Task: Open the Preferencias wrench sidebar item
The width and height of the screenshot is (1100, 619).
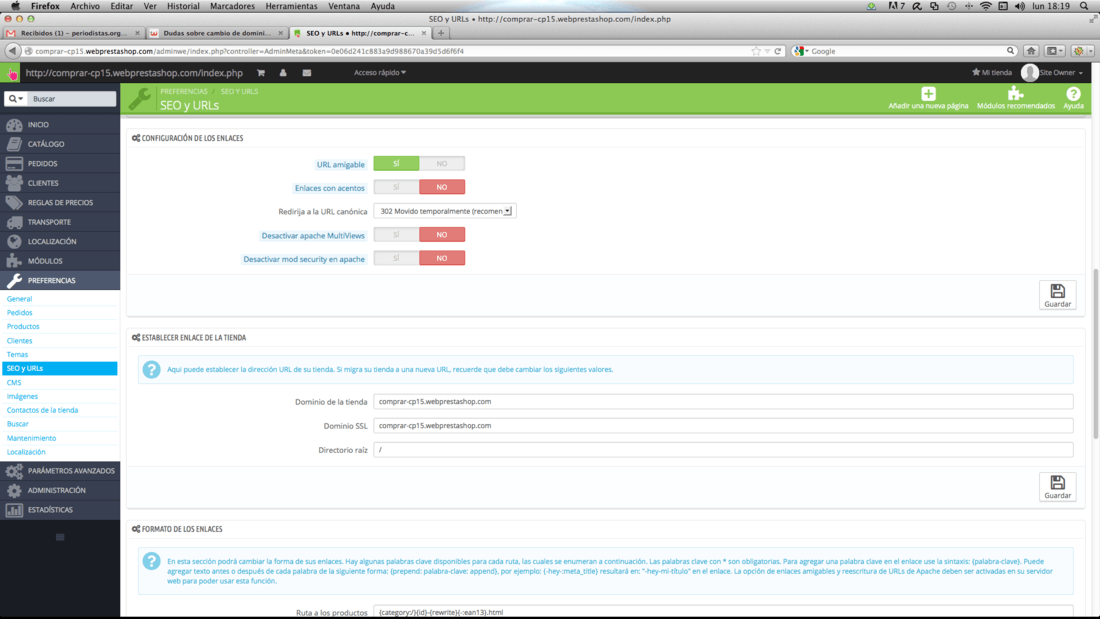Action: point(60,280)
